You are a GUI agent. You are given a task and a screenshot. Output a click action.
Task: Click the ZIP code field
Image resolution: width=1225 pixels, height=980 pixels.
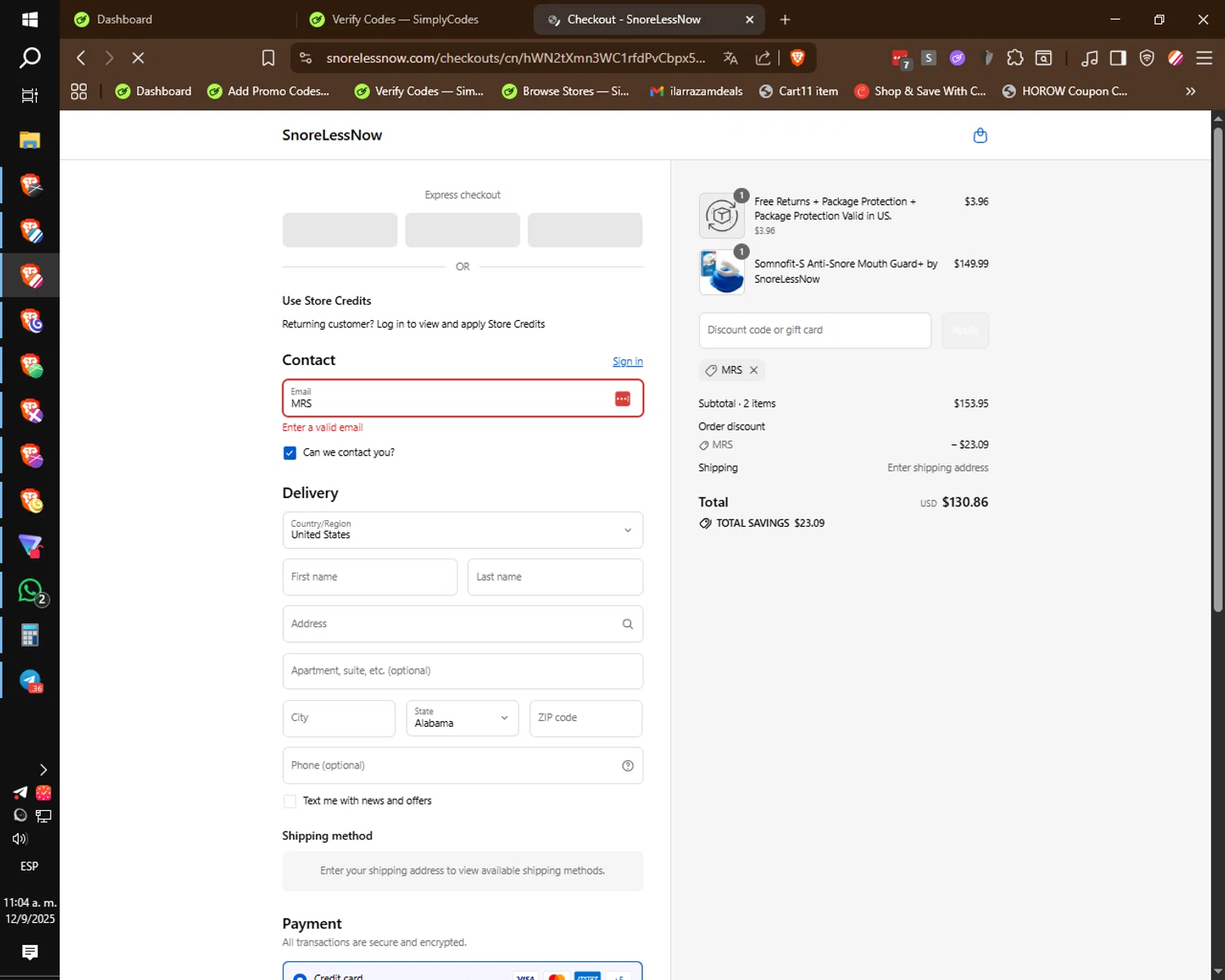586,719
